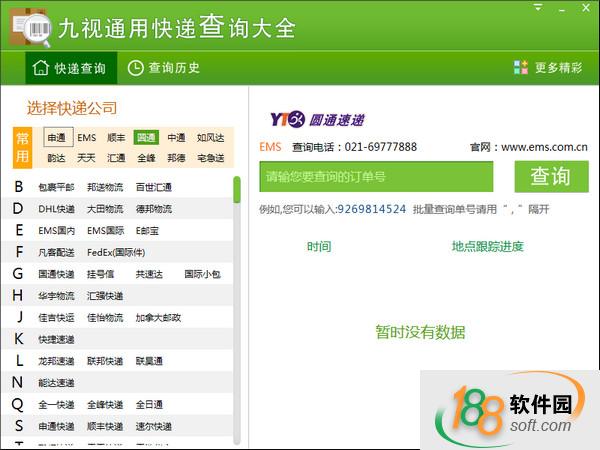The image size is (600, 450).
Task: Choose 凡客配送 in row F
Action: (56, 253)
